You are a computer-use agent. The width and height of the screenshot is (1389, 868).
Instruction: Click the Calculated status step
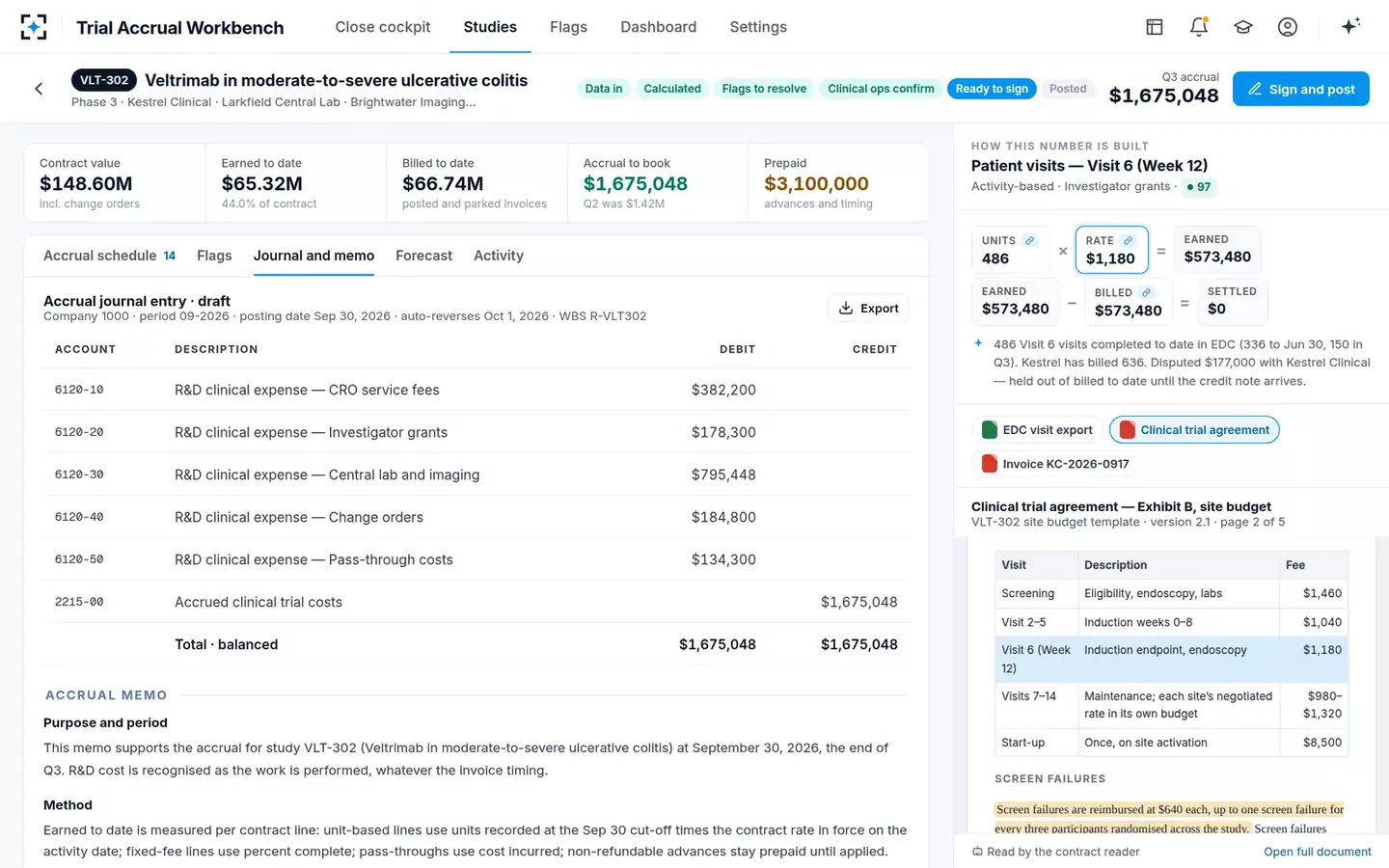pyautogui.click(x=672, y=89)
